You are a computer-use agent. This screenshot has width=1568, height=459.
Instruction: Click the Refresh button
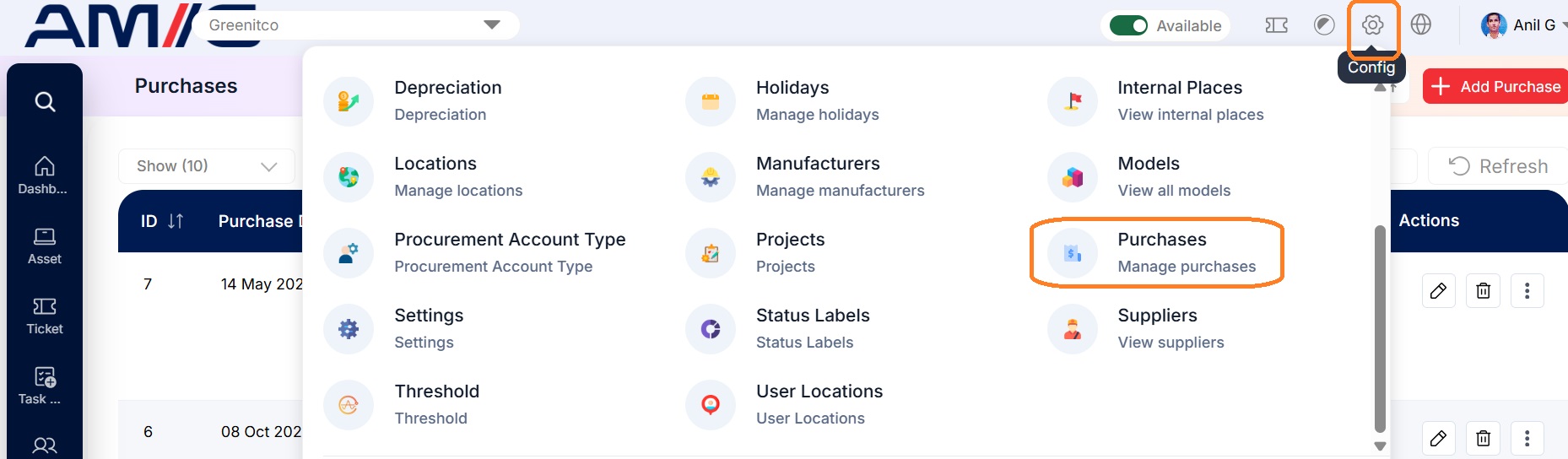coord(1498,166)
